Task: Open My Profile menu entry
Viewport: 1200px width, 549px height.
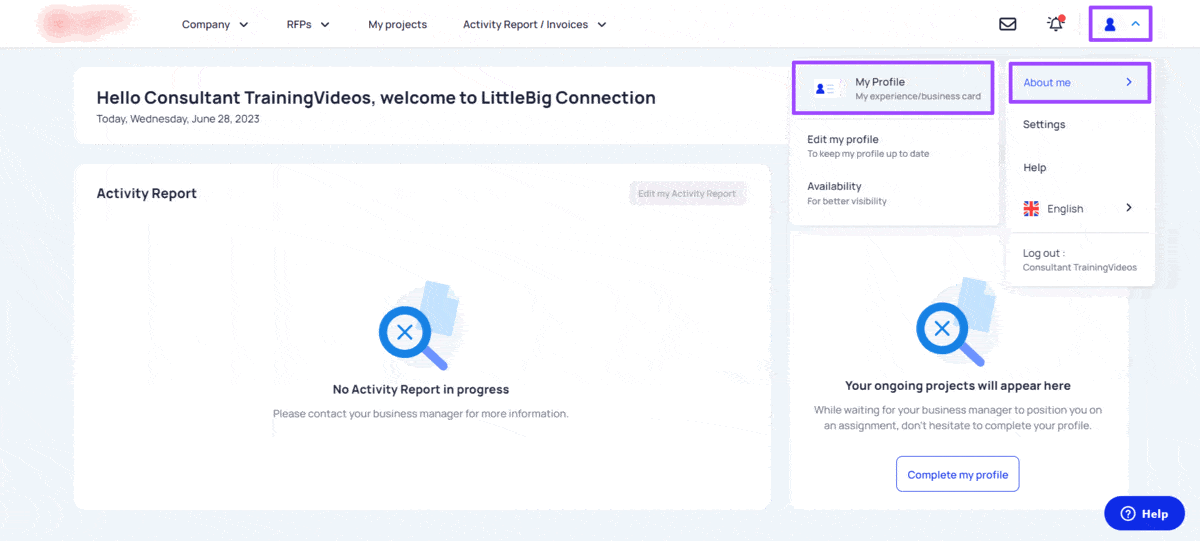Action: pos(892,88)
